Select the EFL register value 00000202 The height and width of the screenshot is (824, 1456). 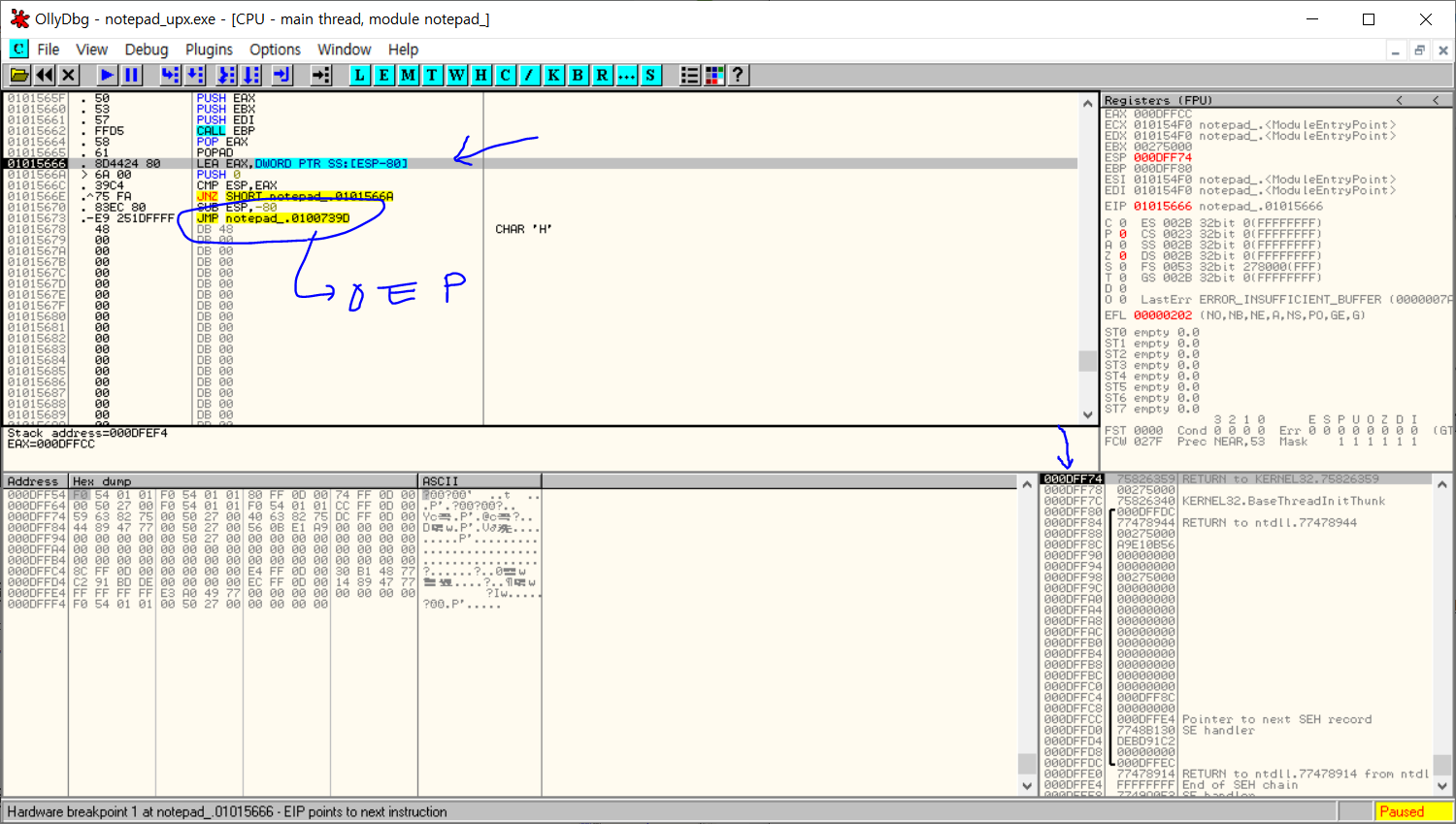1162,315
